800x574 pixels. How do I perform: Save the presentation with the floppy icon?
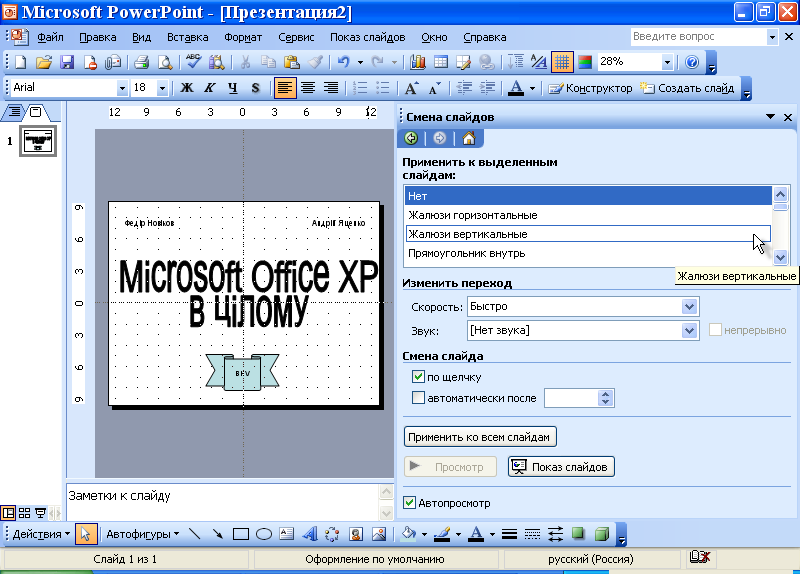[67, 62]
